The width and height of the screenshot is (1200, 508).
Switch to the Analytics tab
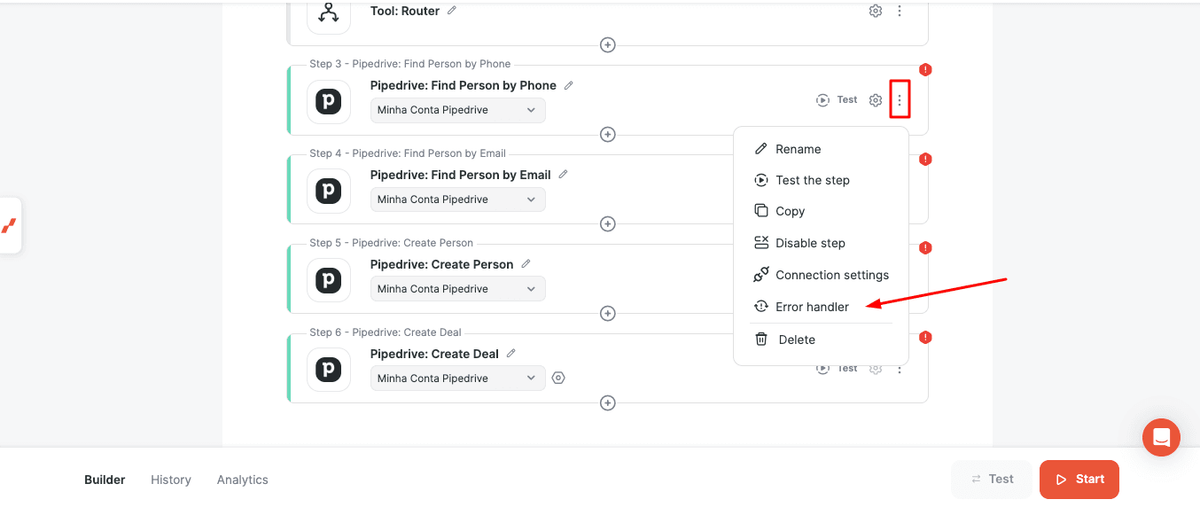243,480
